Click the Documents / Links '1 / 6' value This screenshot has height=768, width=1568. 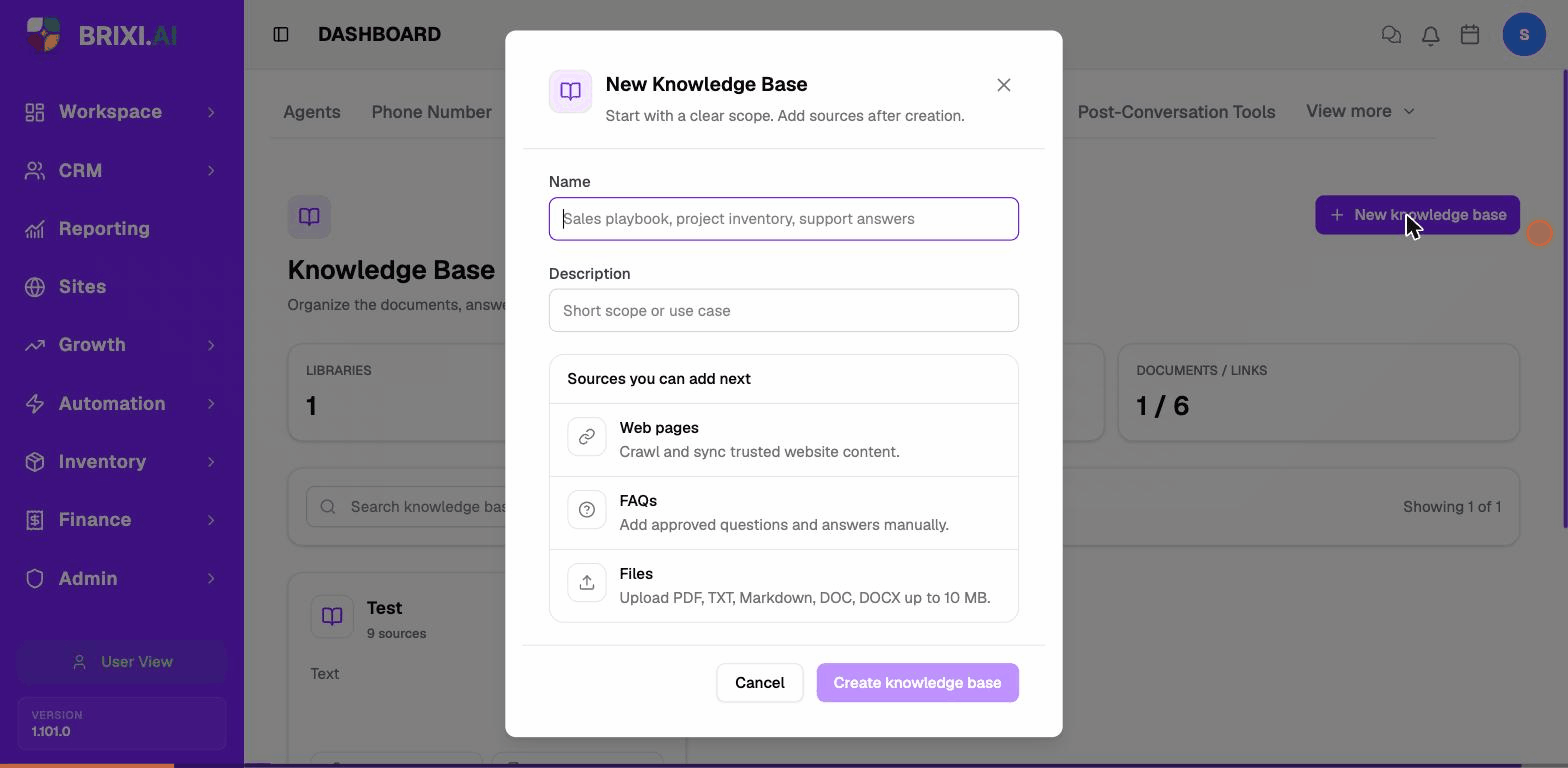click(x=1163, y=406)
